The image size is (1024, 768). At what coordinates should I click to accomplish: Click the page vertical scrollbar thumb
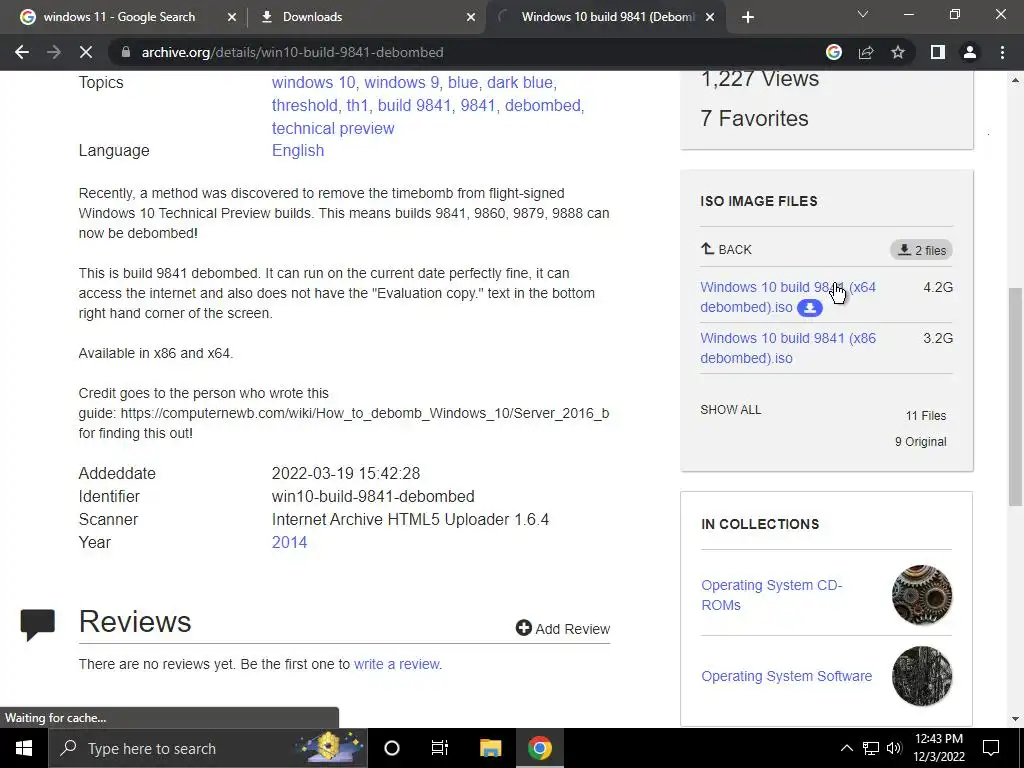point(1016,396)
